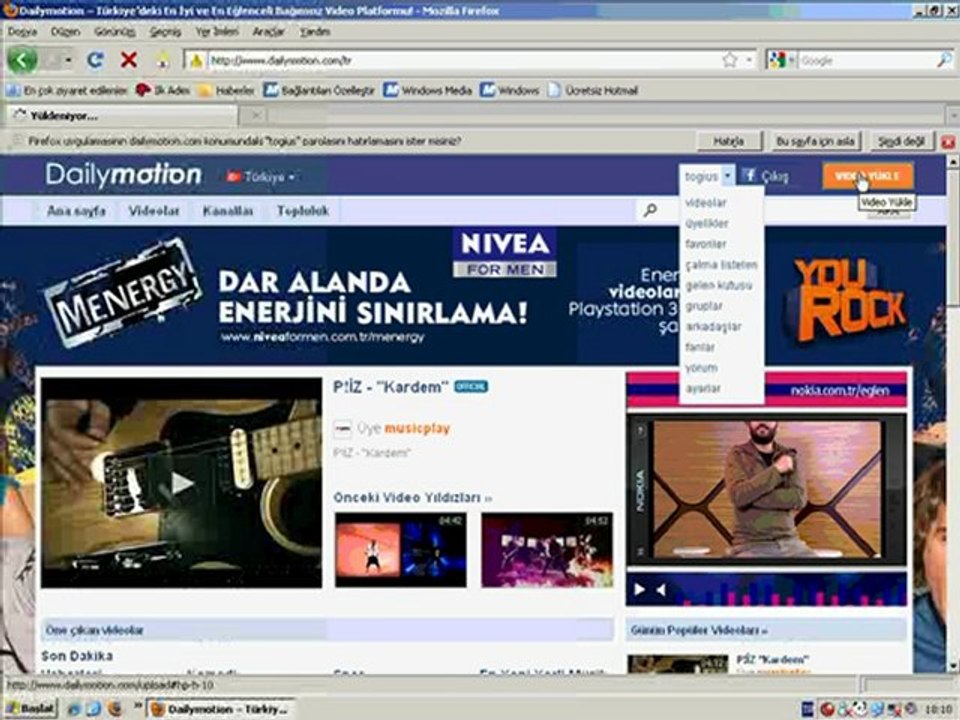The image size is (960, 720).
Task: Open the 04:42 video thumbnail
Action: point(400,550)
